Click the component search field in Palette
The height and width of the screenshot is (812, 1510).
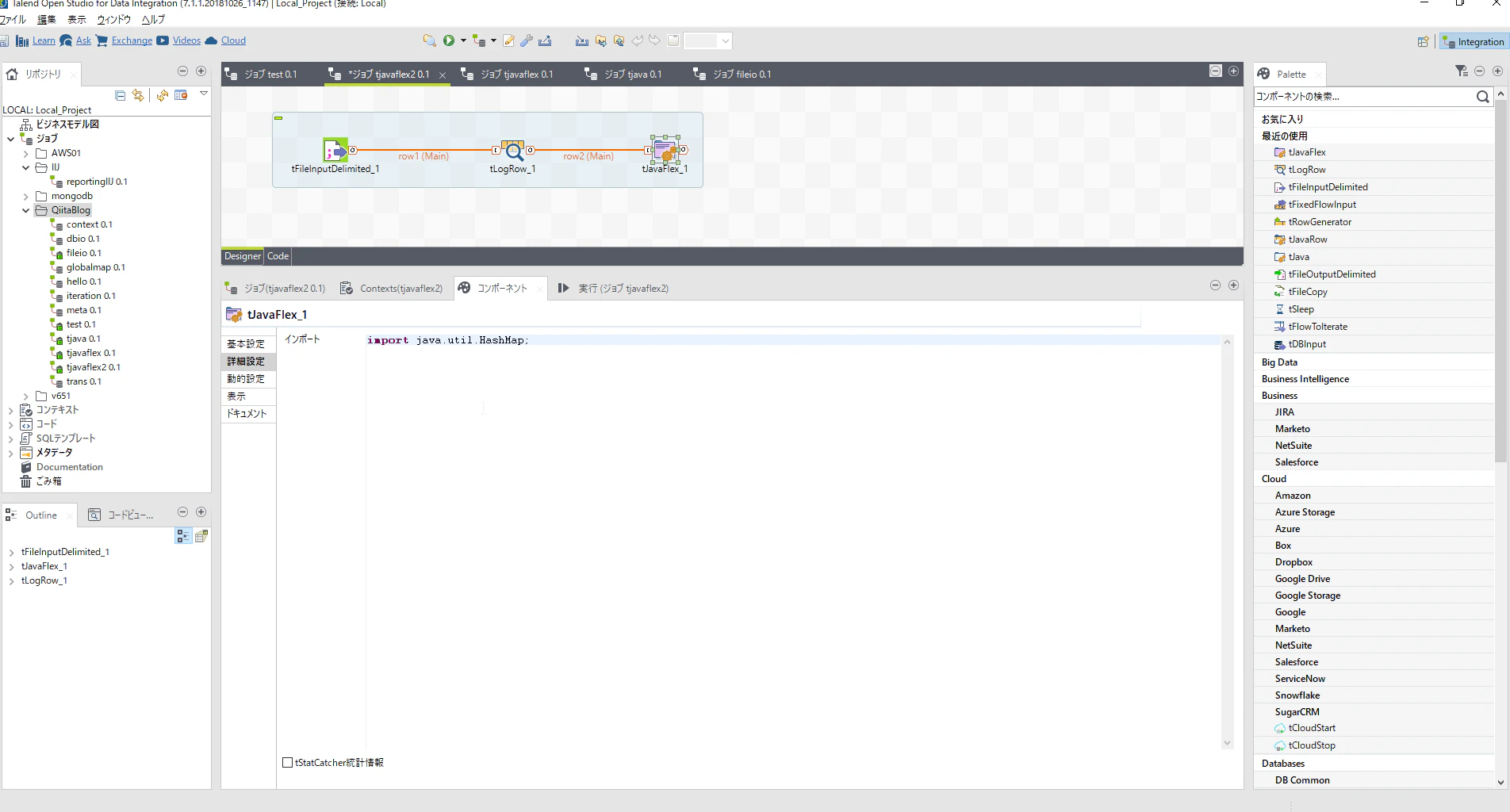click(x=1362, y=97)
